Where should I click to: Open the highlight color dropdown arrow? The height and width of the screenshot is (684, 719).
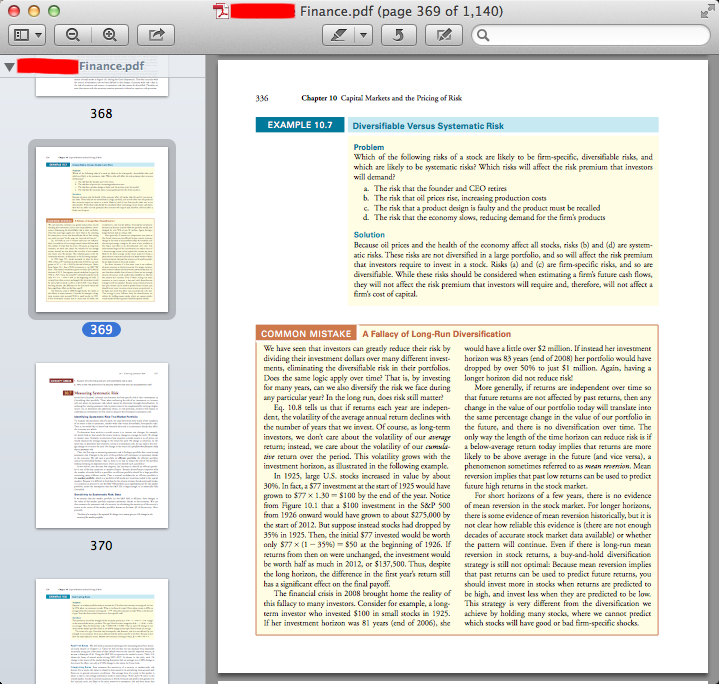tap(364, 35)
